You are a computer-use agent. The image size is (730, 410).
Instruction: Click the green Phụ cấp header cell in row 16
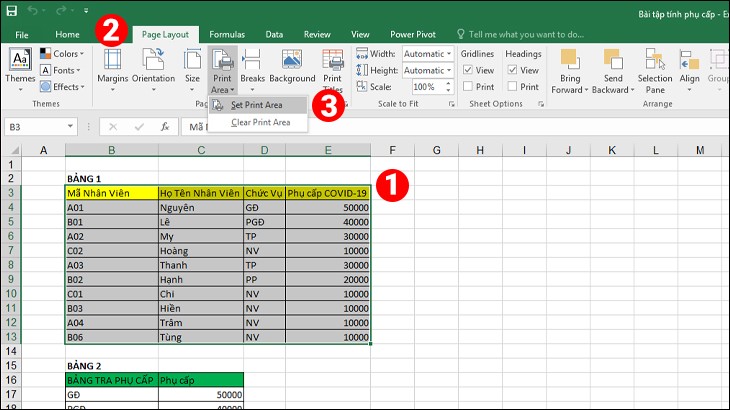click(x=201, y=380)
